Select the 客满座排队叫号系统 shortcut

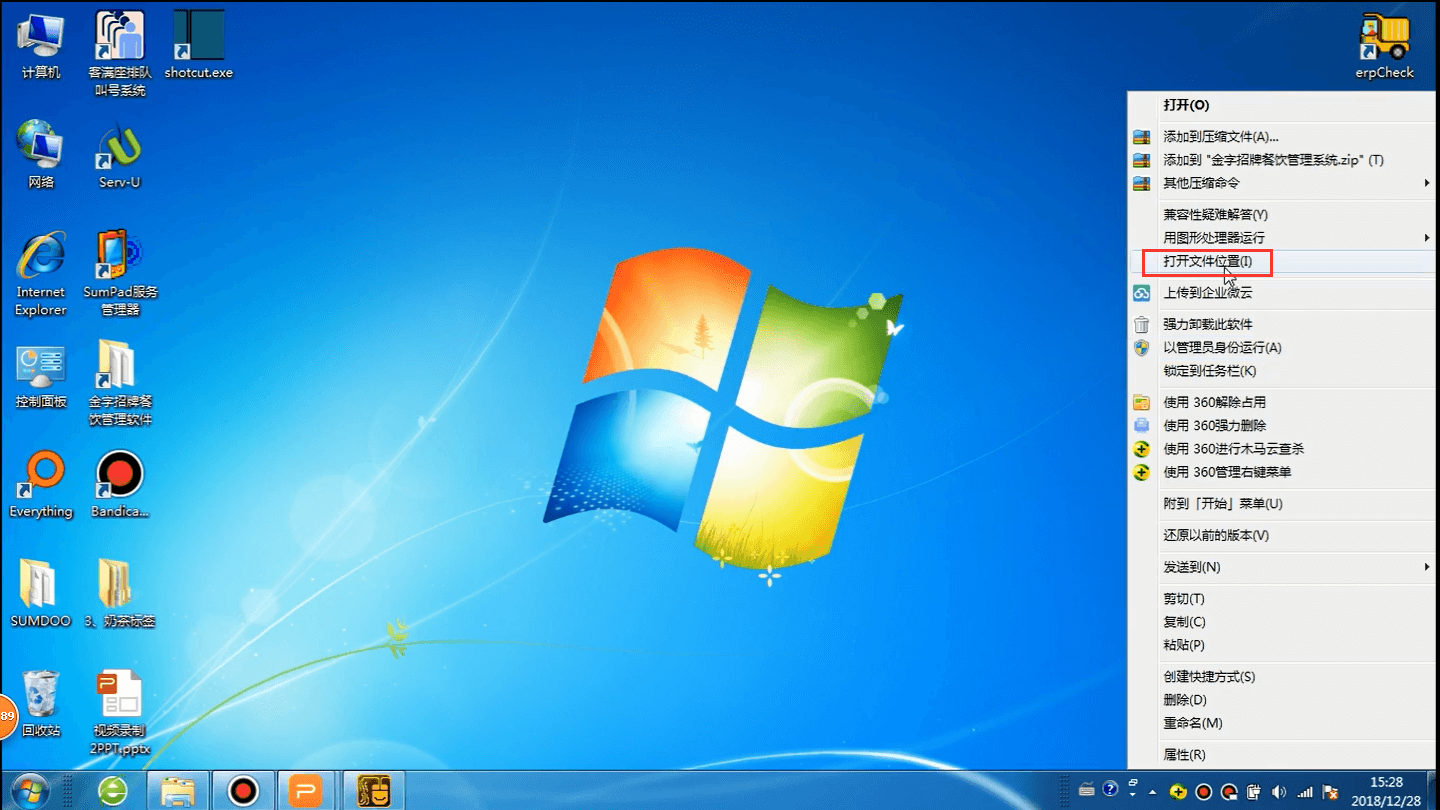120,54
